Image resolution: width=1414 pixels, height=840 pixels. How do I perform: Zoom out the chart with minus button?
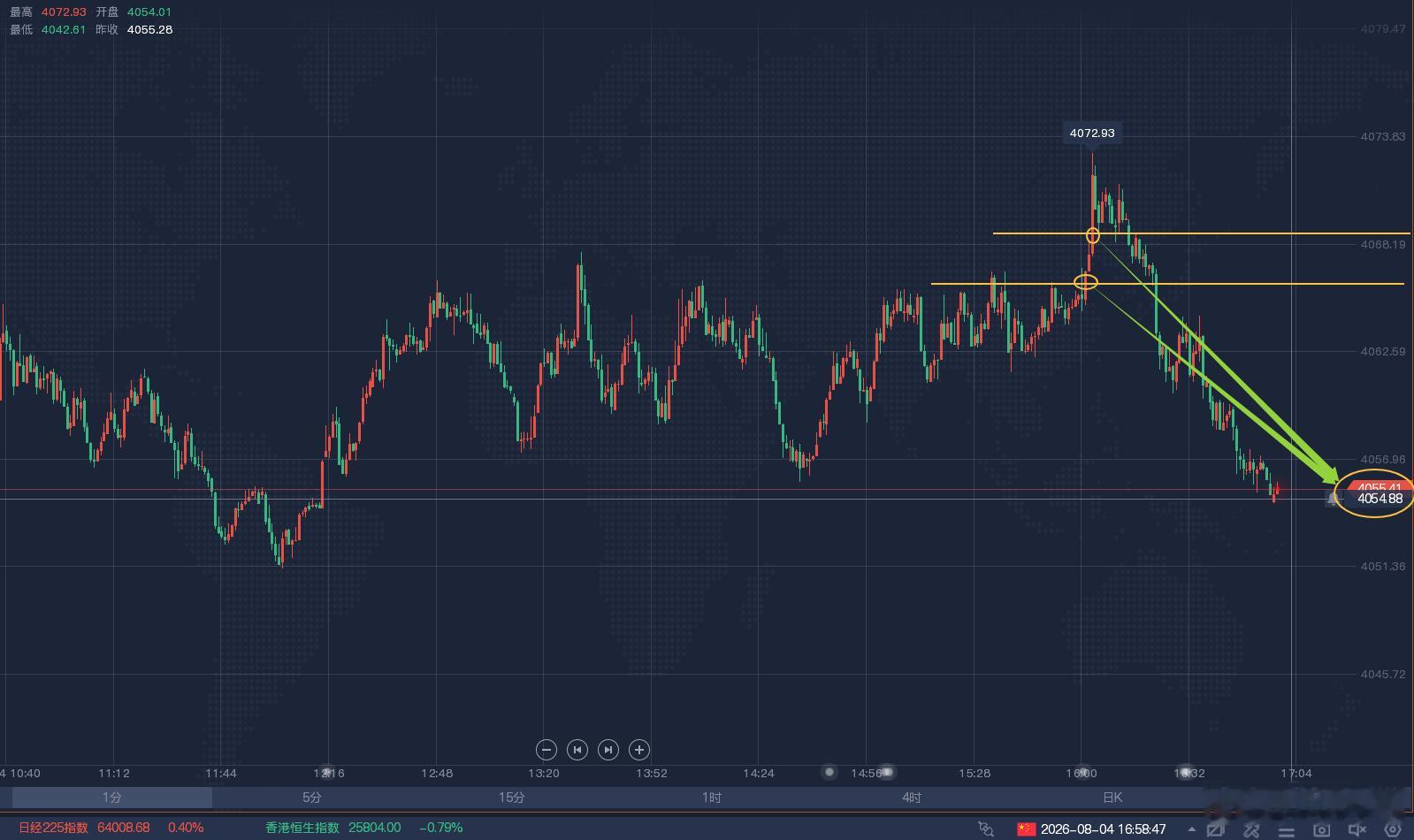click(x=546, y=750)
